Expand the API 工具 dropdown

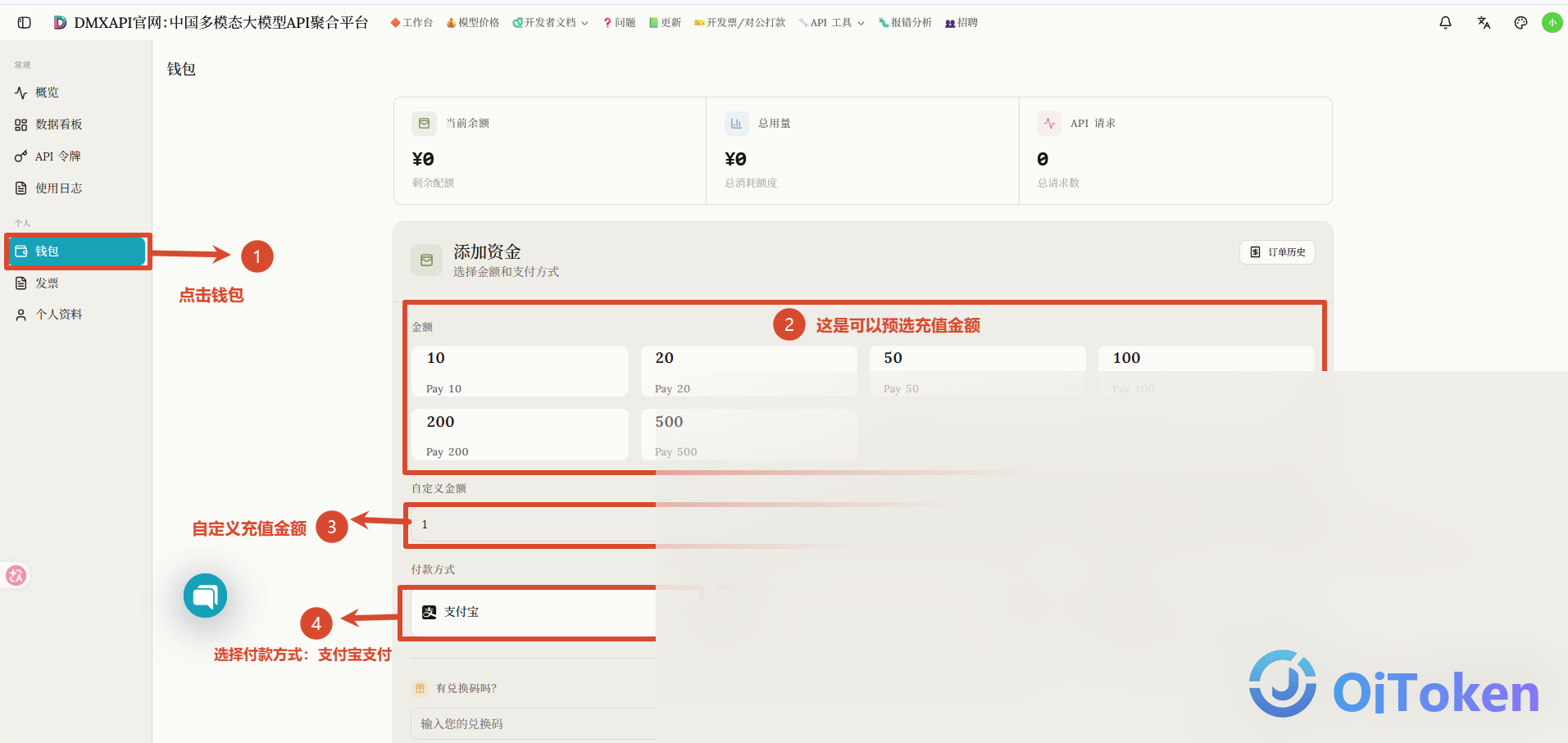[x=831, y=23]
